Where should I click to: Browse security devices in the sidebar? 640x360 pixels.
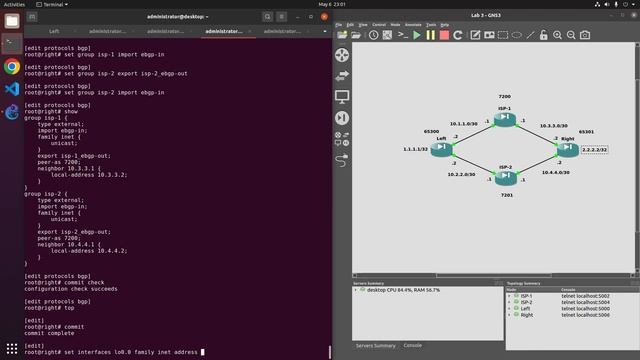(x=342, y=118)
